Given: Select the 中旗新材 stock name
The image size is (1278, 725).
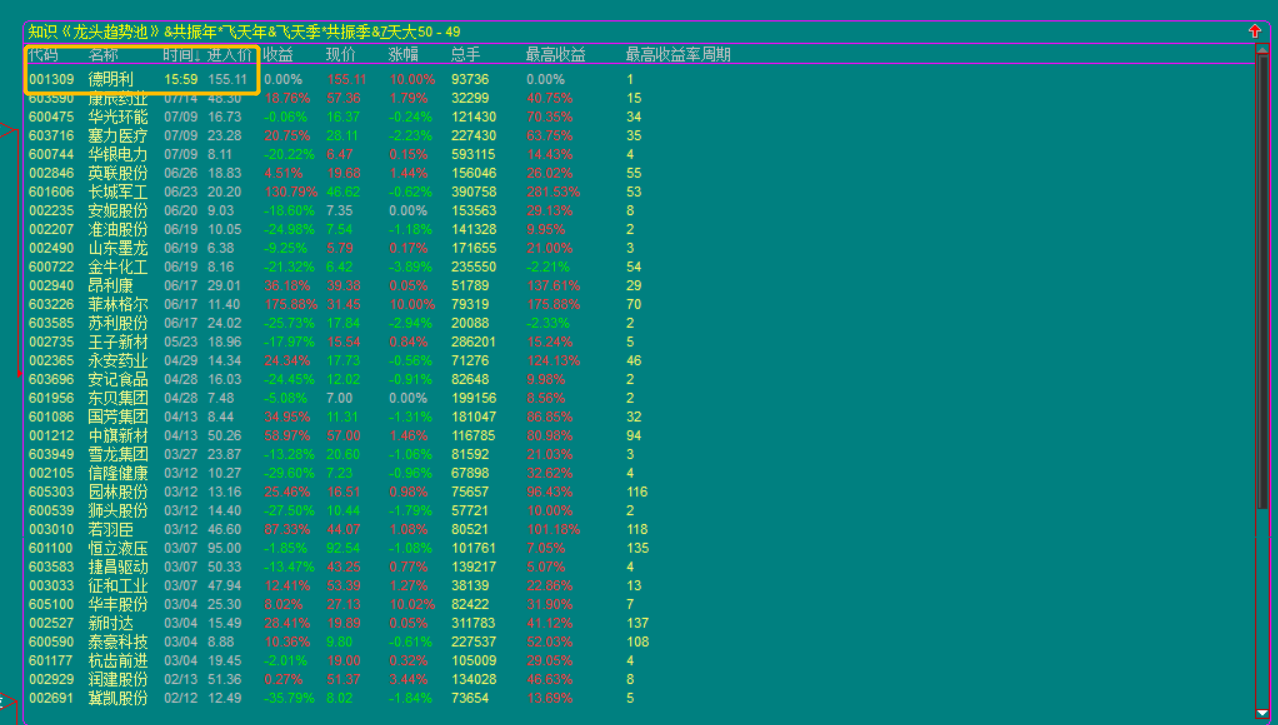Looking at the screenshot, I should tap(118, 435).
